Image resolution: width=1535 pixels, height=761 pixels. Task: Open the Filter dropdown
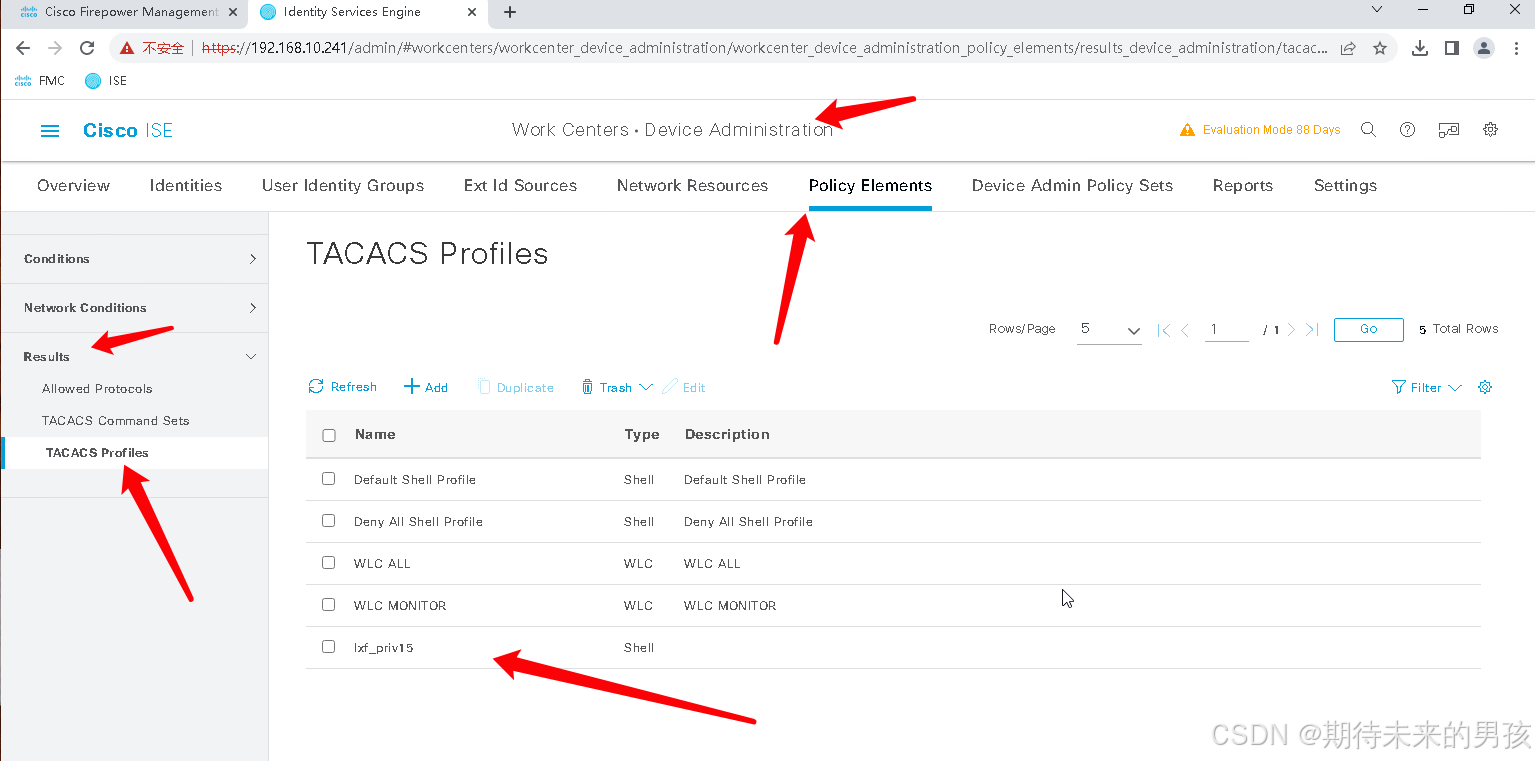pos(1427,387)
